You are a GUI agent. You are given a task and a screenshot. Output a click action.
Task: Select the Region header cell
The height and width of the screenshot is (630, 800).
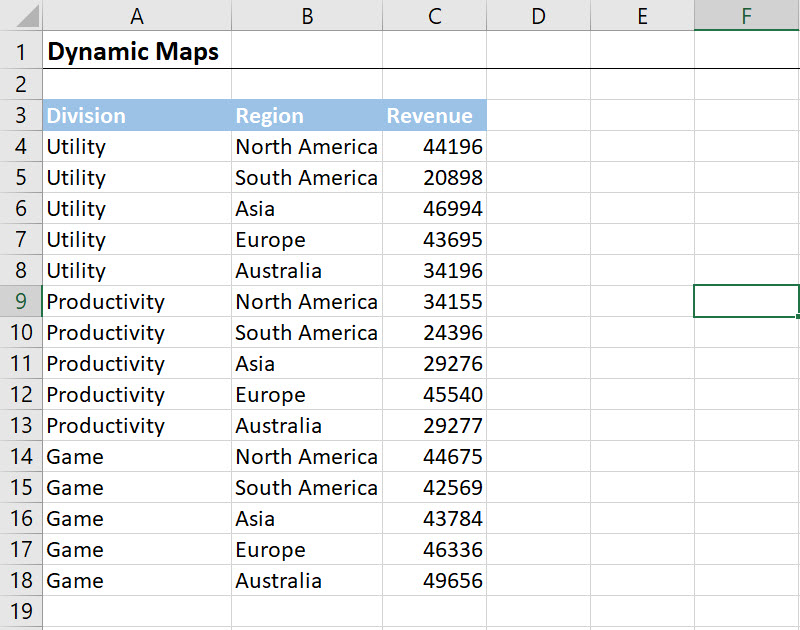(269, 115)
